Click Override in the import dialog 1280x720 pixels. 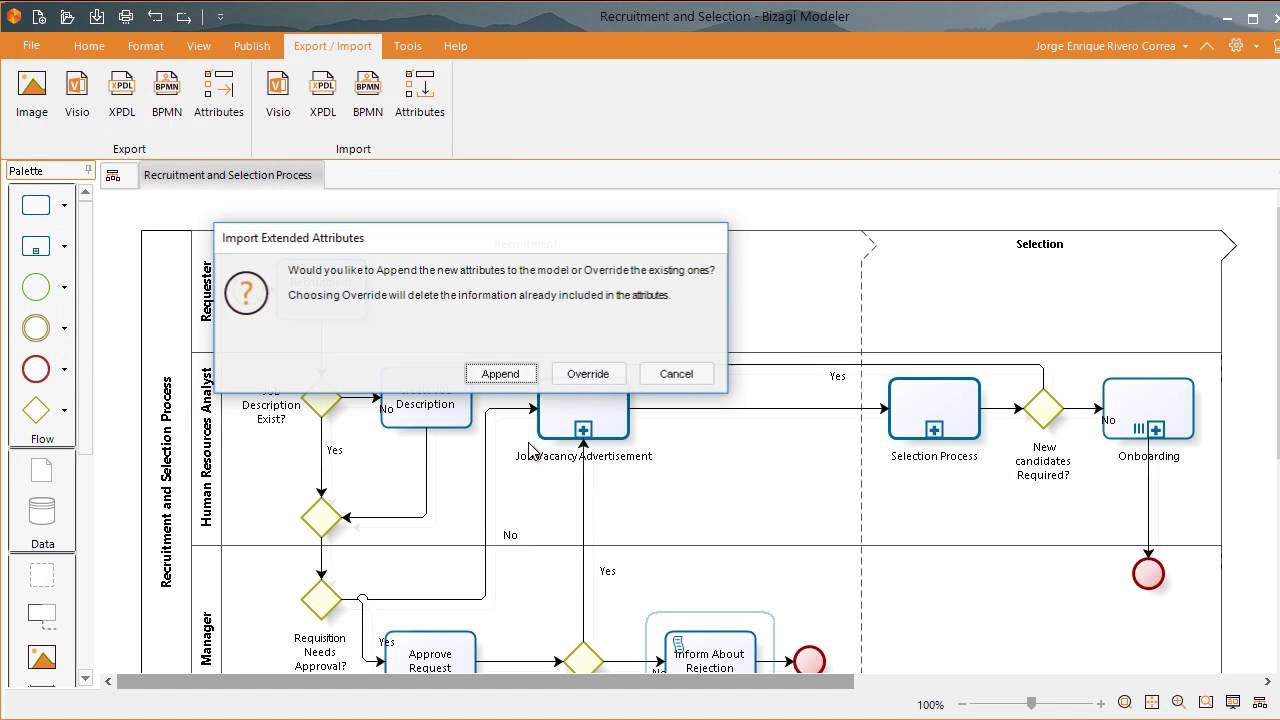pos(588,373)
